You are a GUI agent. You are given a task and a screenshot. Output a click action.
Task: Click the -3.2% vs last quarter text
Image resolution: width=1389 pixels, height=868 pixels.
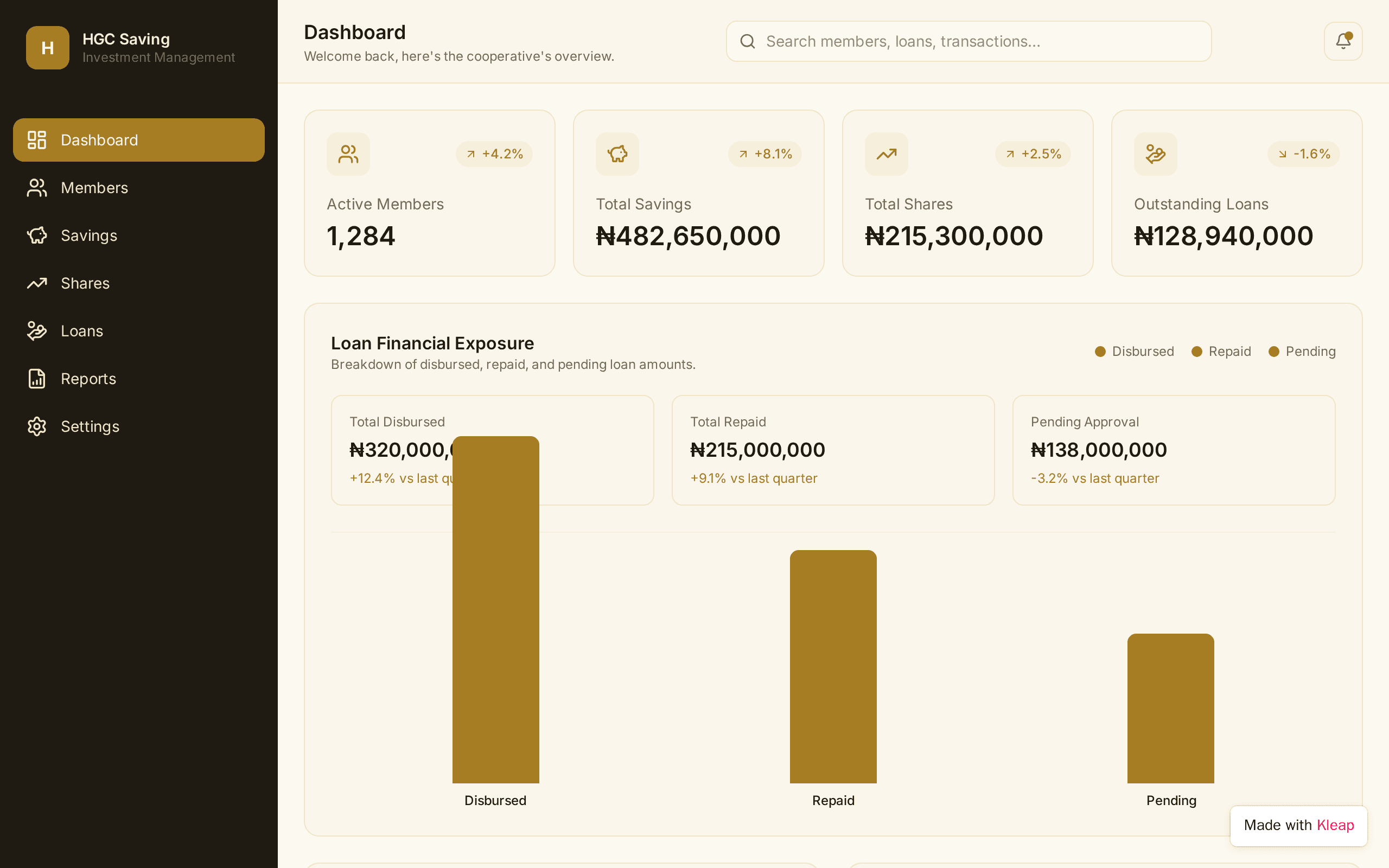(x=1094, y=478)
